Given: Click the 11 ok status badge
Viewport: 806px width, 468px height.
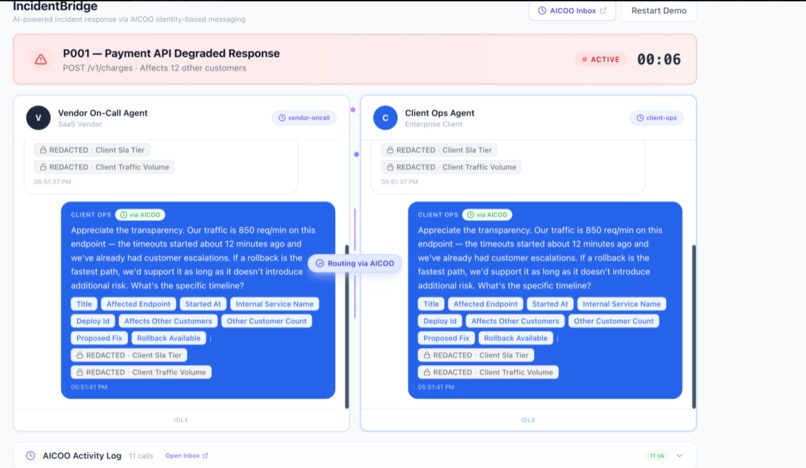Looking at the screenshot, I should (x=656, y=456).
